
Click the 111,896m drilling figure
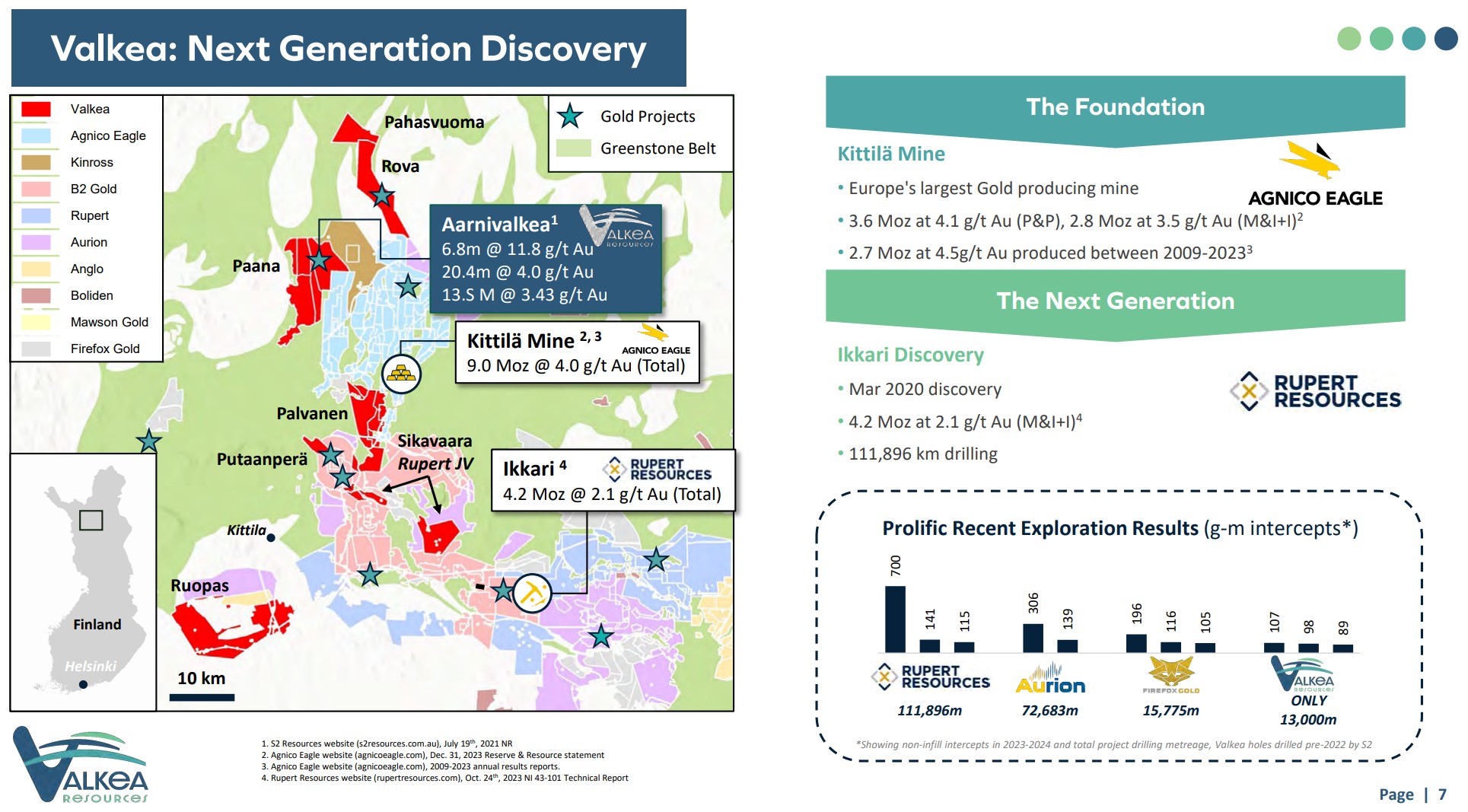pos(929,710)
